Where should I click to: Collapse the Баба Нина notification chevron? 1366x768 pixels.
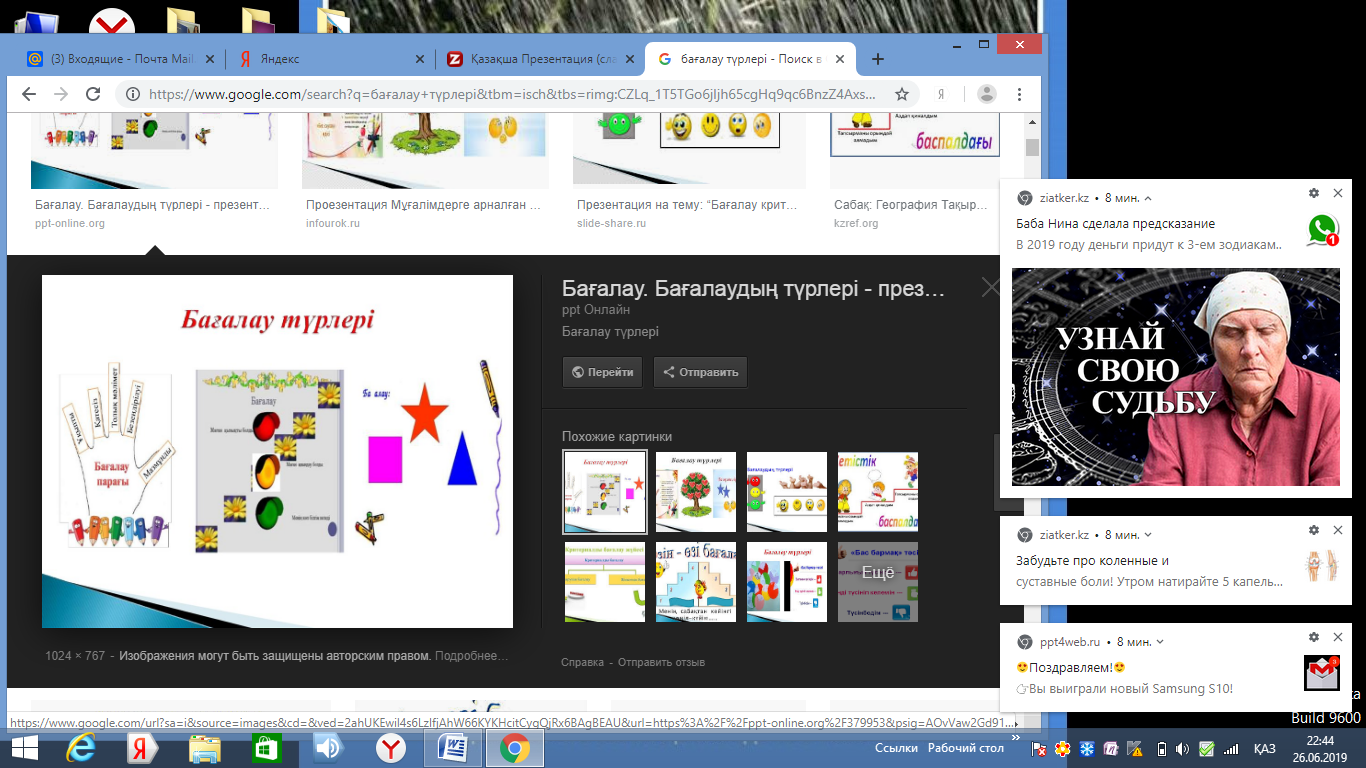(x=1148, y=198)
